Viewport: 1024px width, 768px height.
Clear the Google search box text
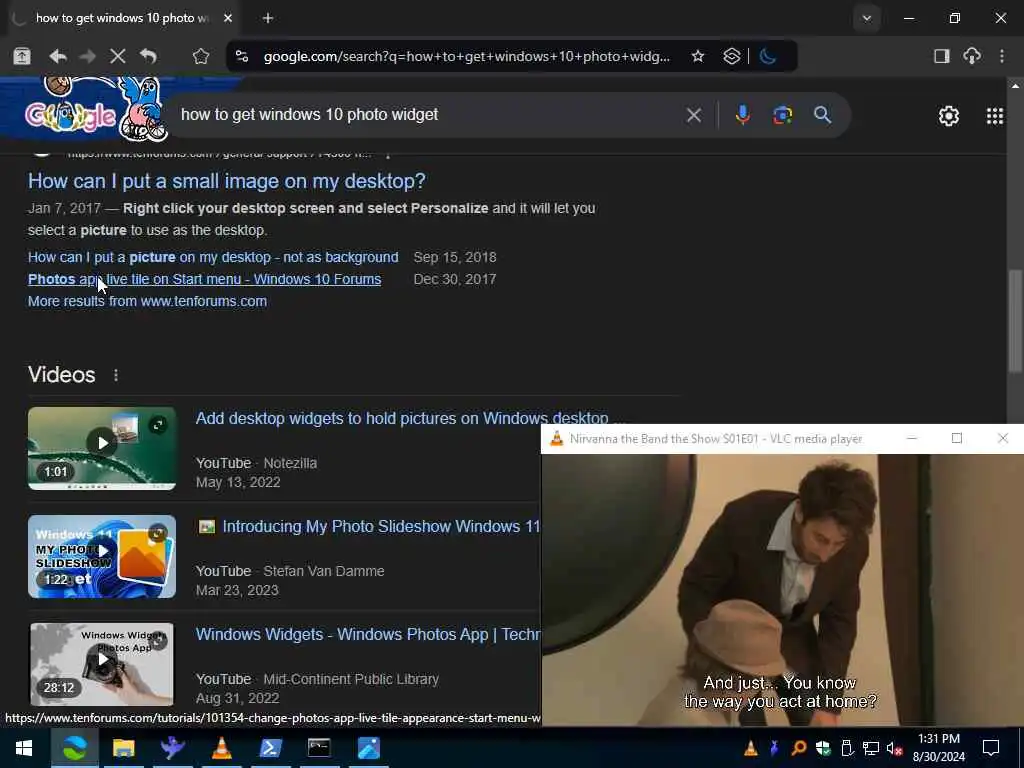click(694, 116)
